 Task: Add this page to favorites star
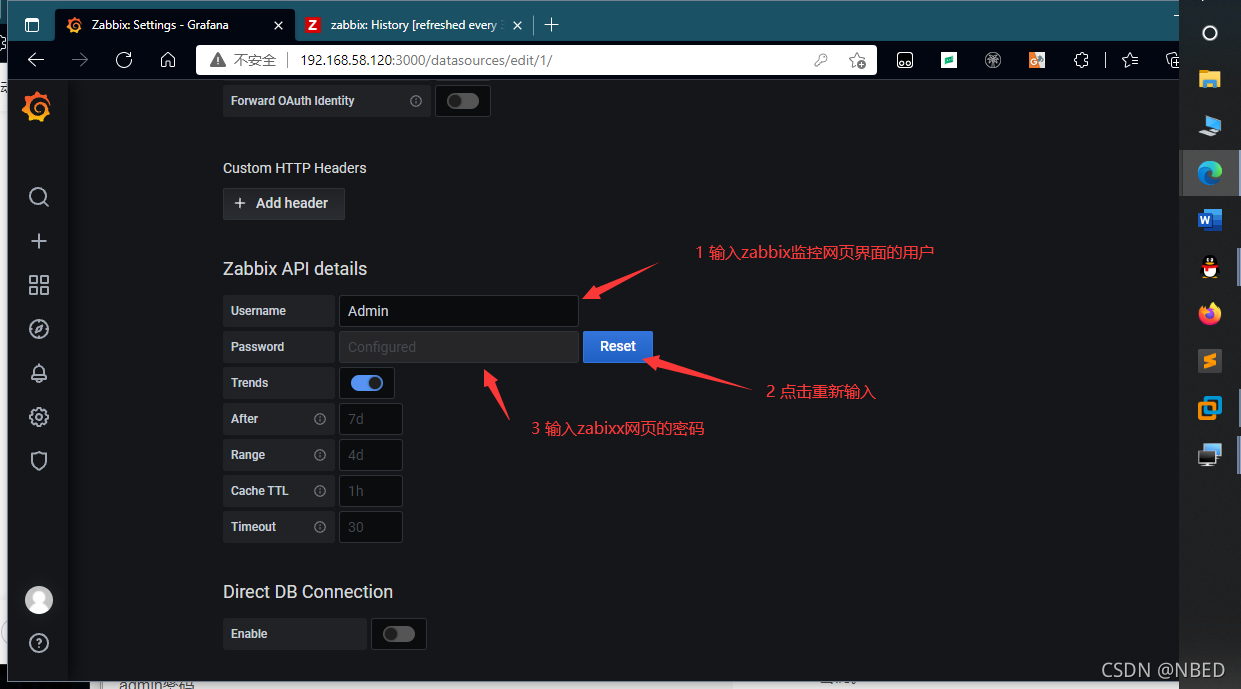coord(857,60)
